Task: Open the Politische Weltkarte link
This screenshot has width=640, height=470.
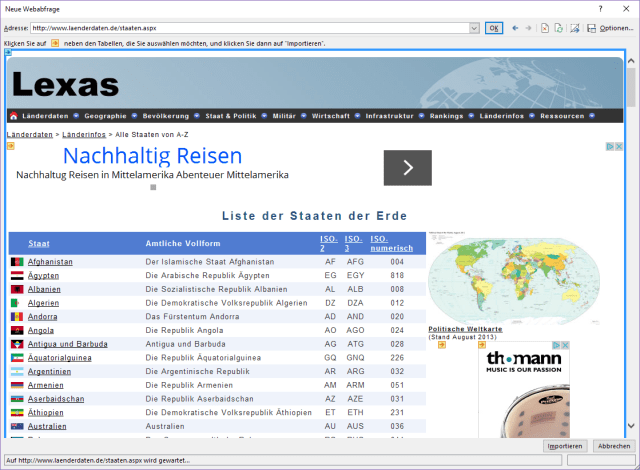Action: pyautogui.click(x=465, y=329)
